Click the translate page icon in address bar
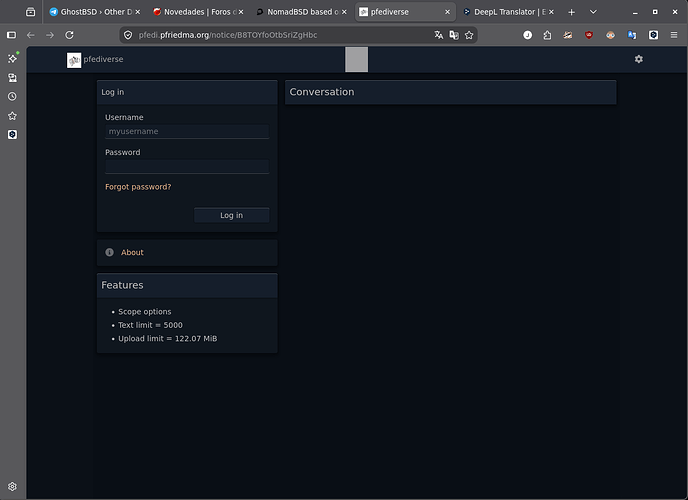This screenshot has height=500, width=688. coord(438,35)
